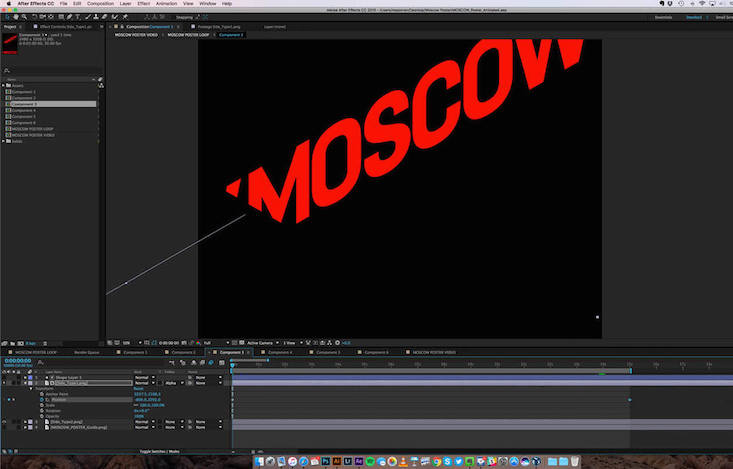Open the Animation menu
Viewport: 733px width, 469px height.
tap(166, 3)
